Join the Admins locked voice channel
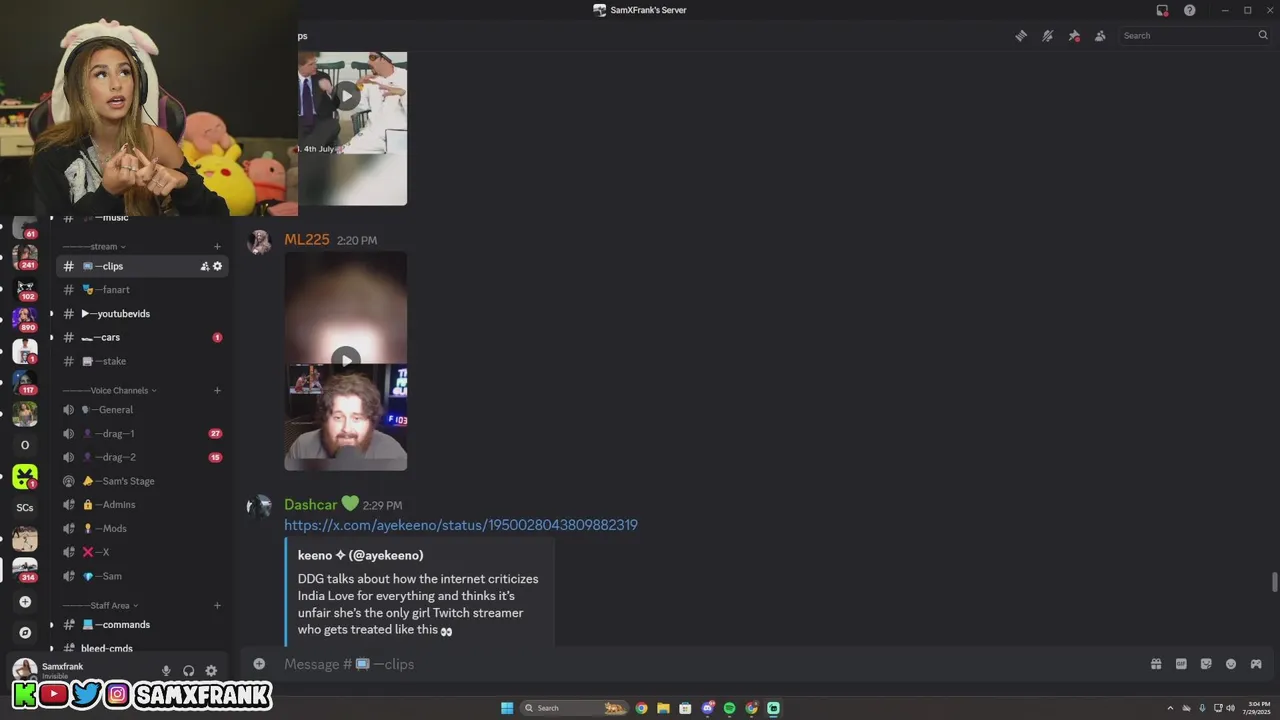Viewport: 1280px width, 720px height. (x=140, y=505)
